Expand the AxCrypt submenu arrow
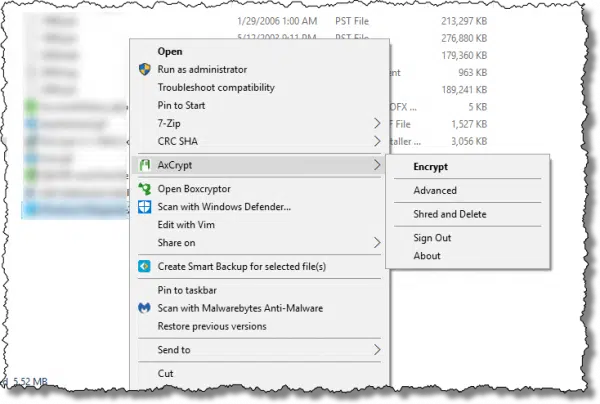Image resolution: width=600 pixels, height=404 pixels. click(377, 165)
